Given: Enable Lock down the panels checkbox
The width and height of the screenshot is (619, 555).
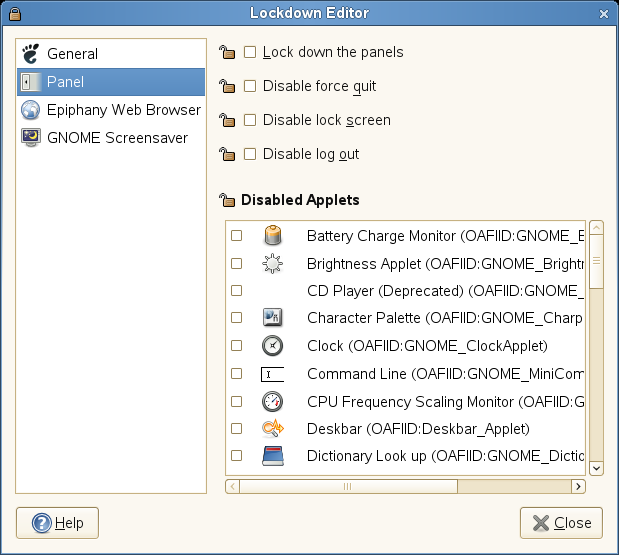Looking at the screenshot, I should pos(249,52).
